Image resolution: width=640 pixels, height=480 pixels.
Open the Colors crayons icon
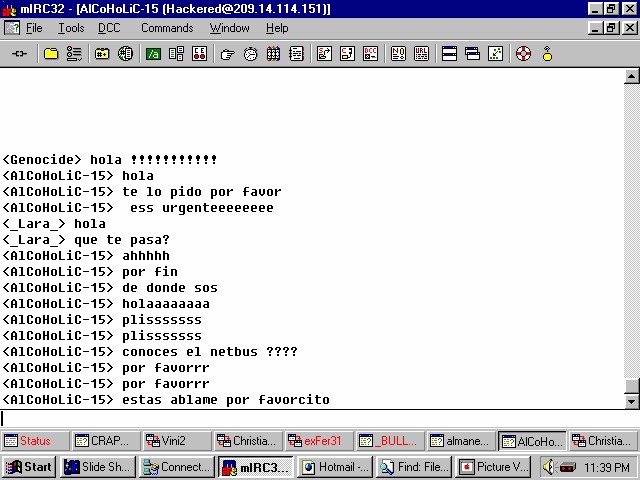(273, 54)
